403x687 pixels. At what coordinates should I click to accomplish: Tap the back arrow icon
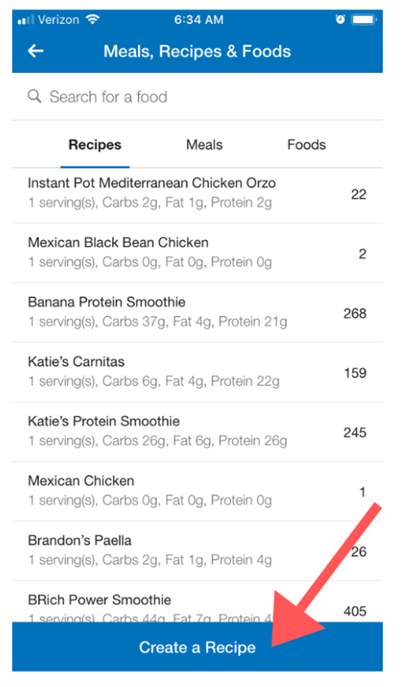click(x=35, y=51)
